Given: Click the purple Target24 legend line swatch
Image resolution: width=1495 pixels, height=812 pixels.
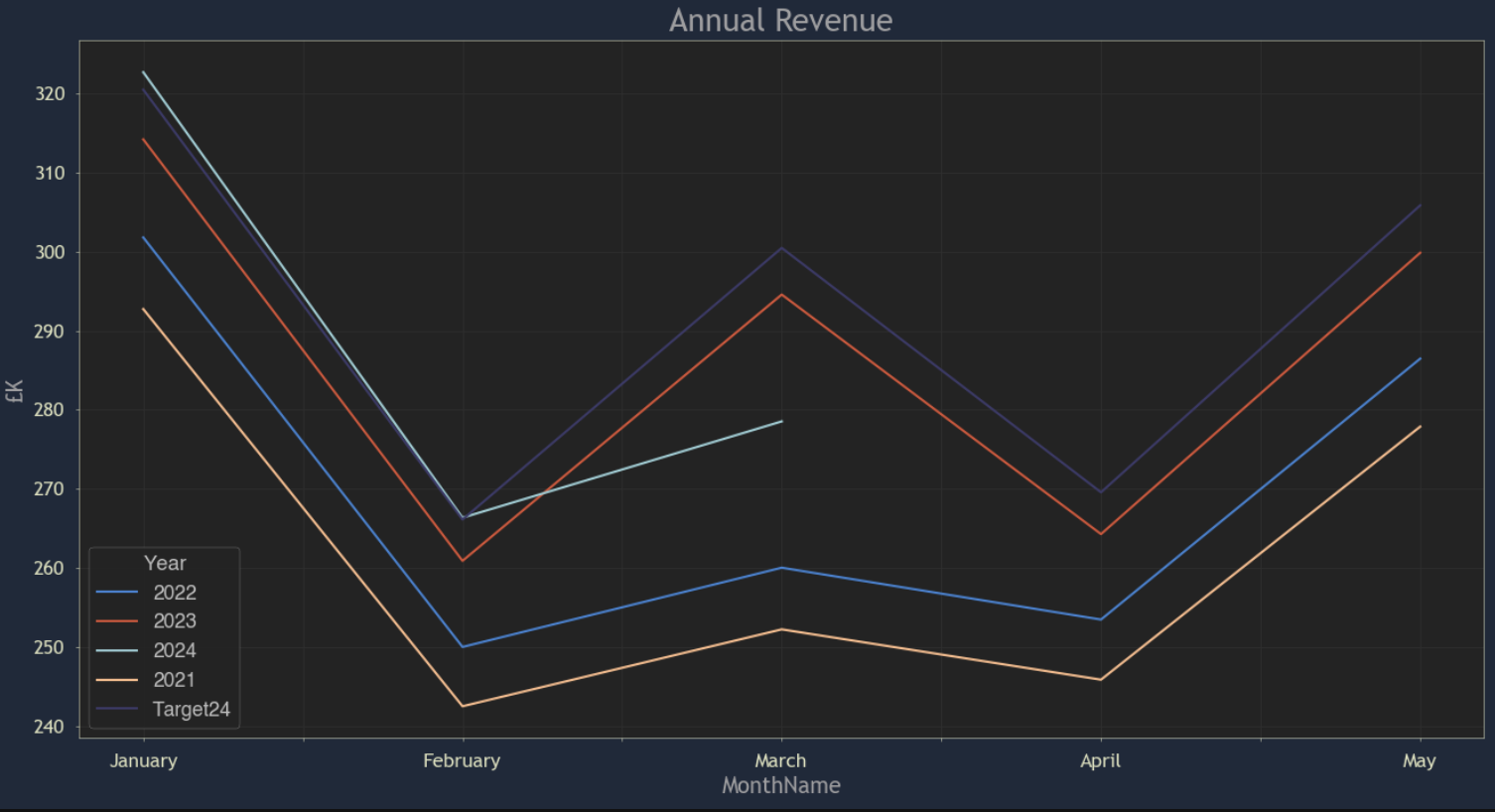Looking at the screenshot, I should [117, 709].
